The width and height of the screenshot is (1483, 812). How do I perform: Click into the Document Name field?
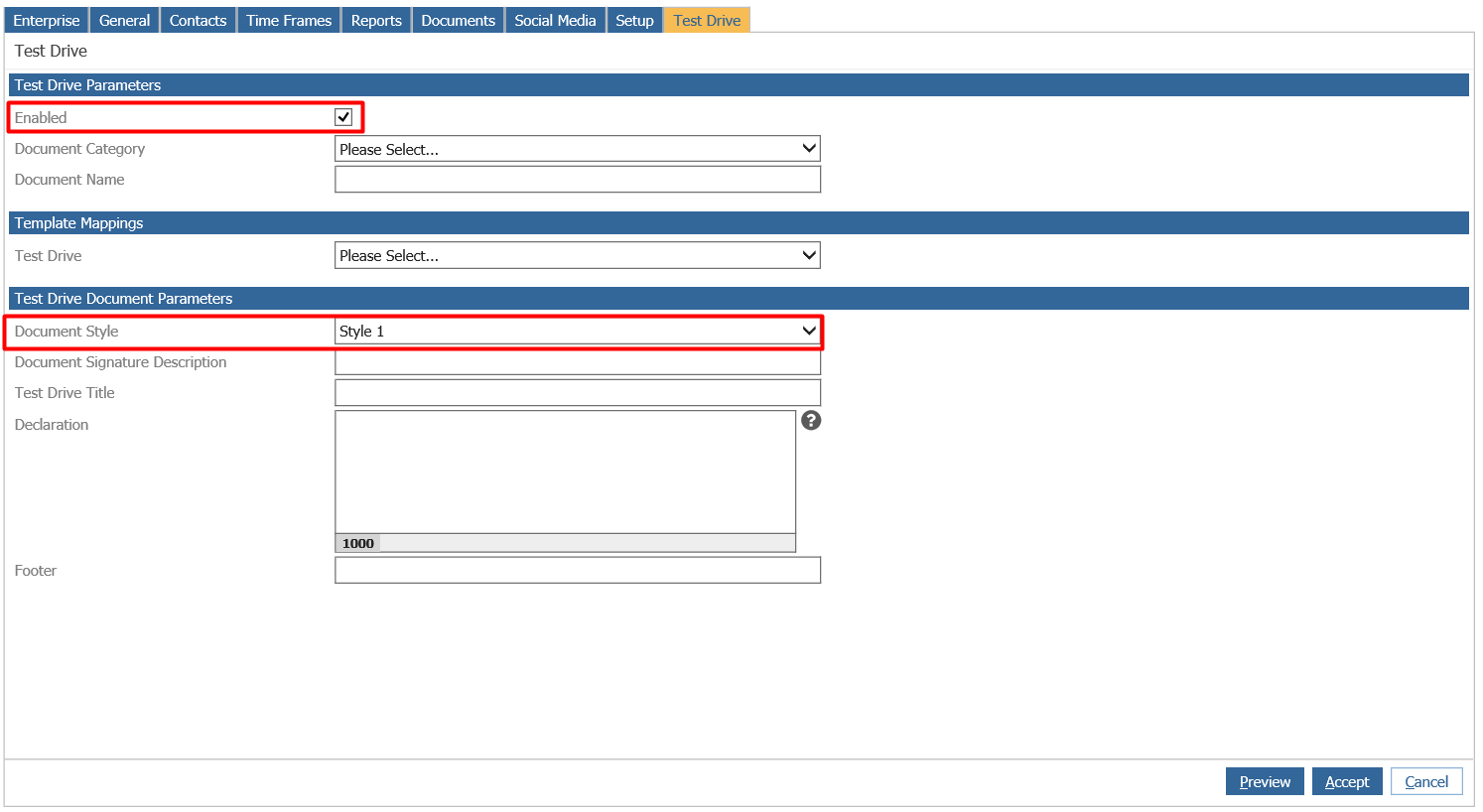tap(577, 180)
